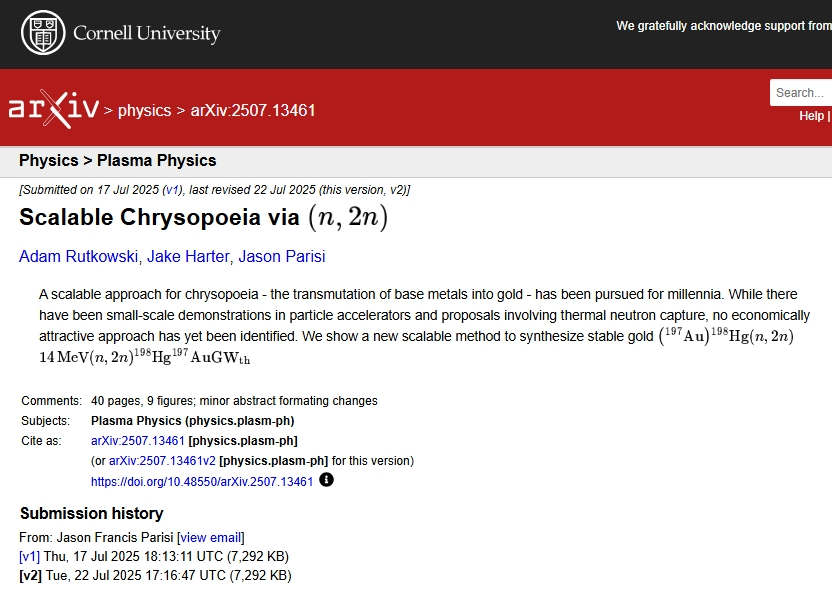Click the [v2] submission history entry
The image size is (832, 602).
click(x=155, y=575)
